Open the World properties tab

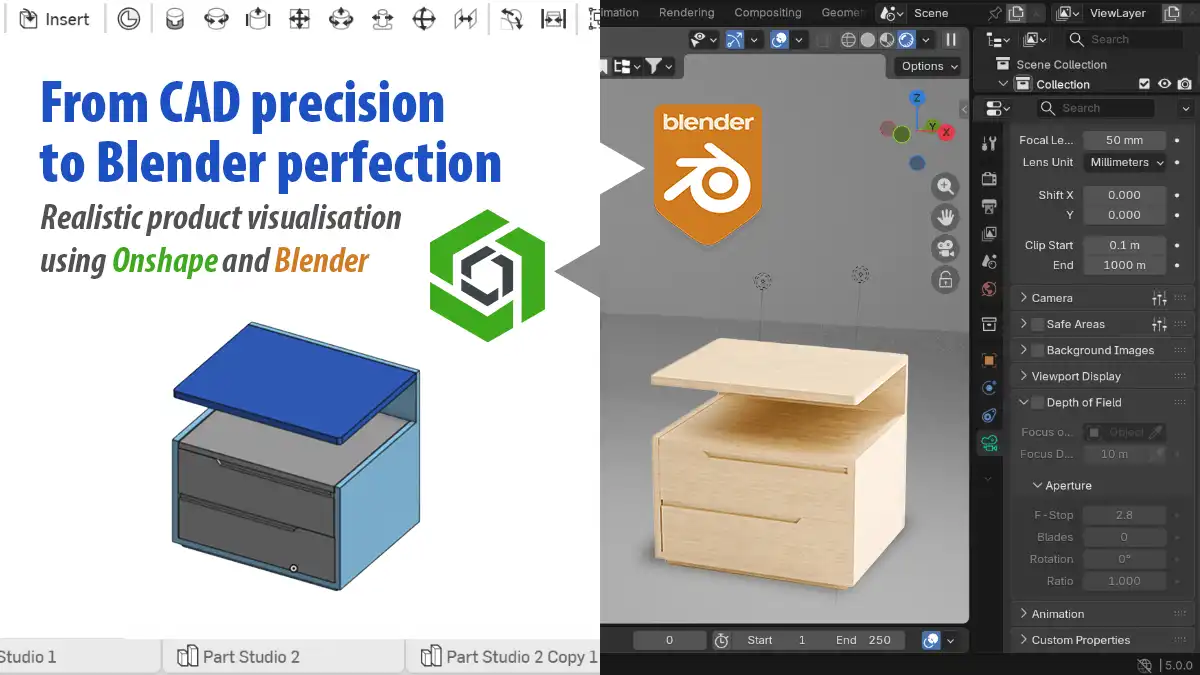click(989, 289)
